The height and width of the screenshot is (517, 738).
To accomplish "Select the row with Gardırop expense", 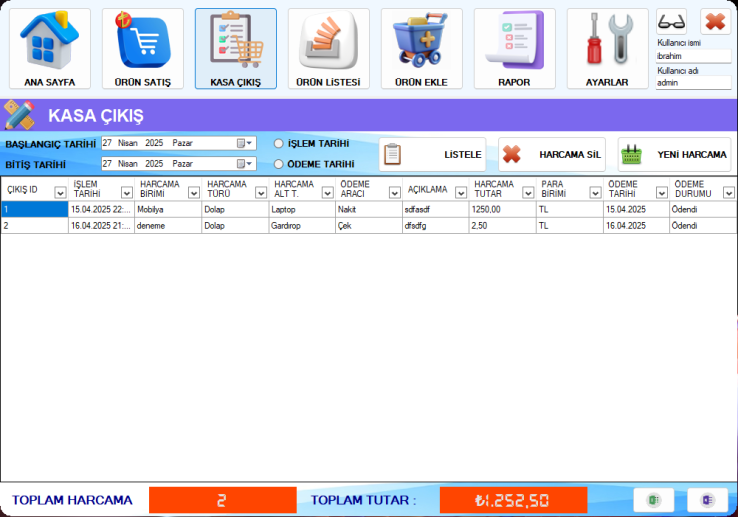I will (300, 226).
